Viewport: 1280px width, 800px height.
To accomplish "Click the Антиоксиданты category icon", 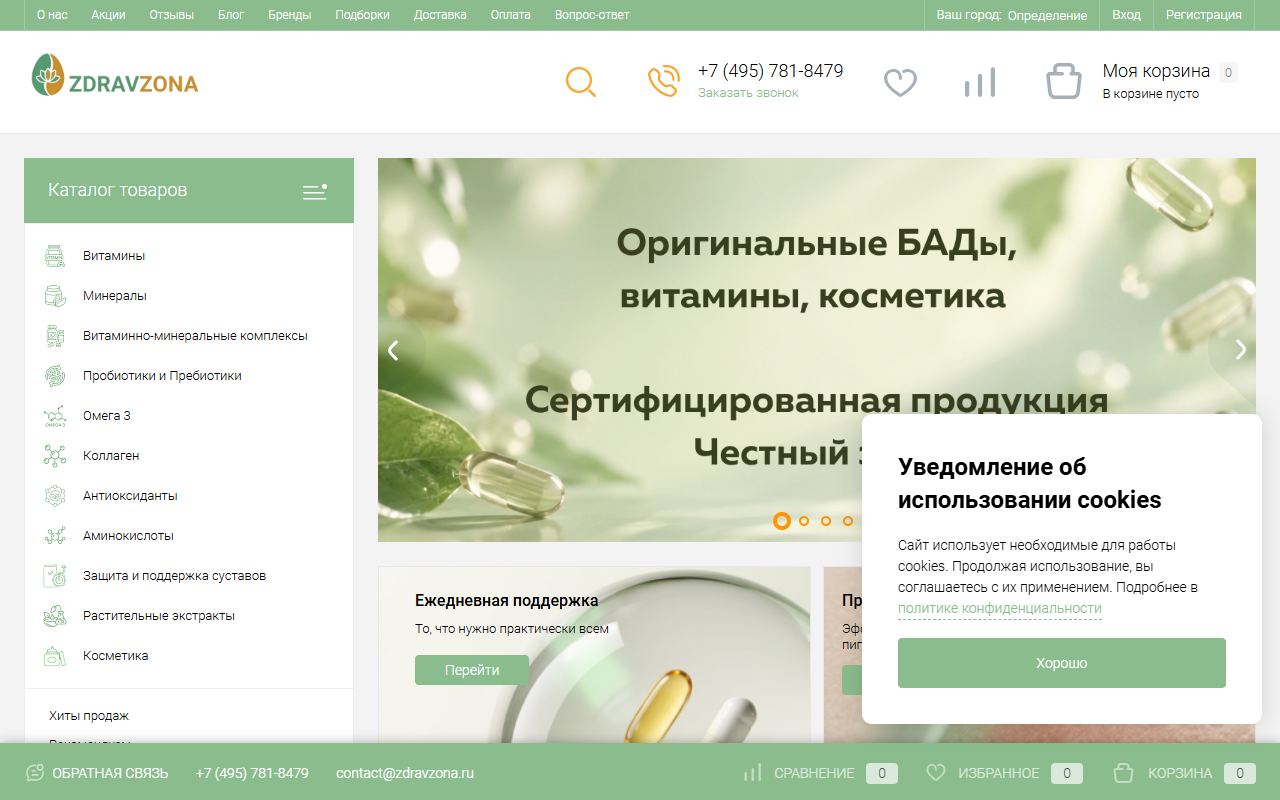I will (x=55, y=496).
